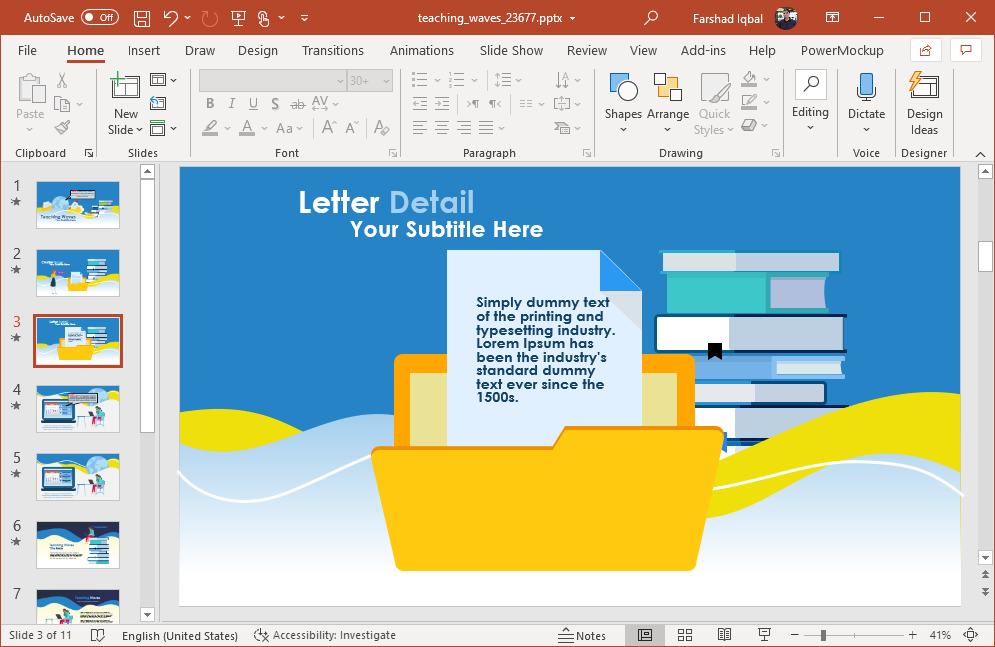
Task: Open the Transitions tab
Action: 332,50
